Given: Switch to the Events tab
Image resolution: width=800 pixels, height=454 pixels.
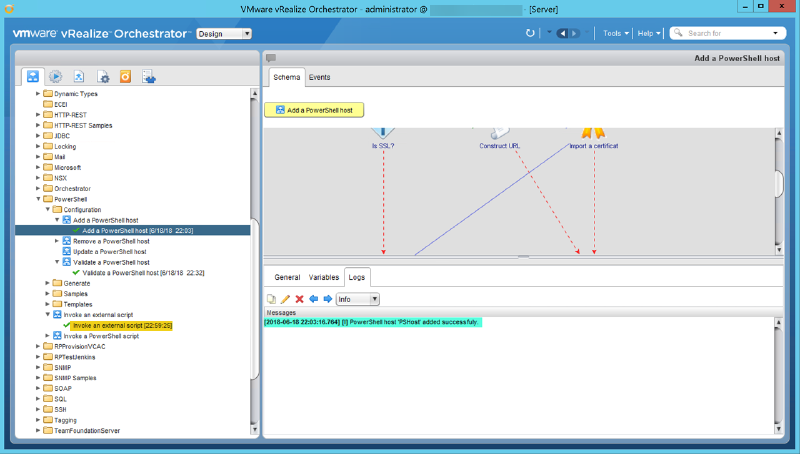Looking at the screenshot, I should tap(319, 77).
